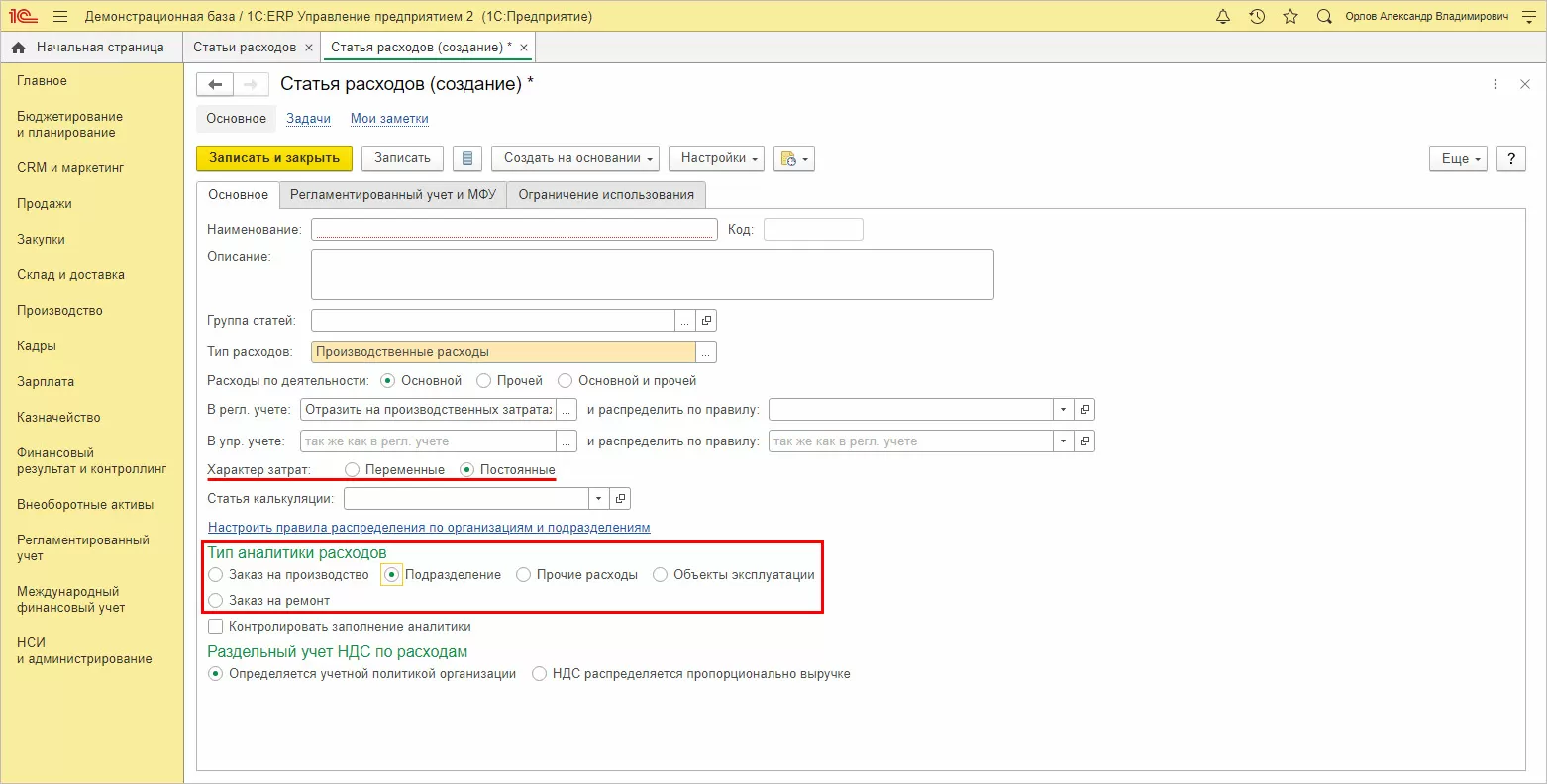Open selection ellipsis for В упр. учете

567,441
